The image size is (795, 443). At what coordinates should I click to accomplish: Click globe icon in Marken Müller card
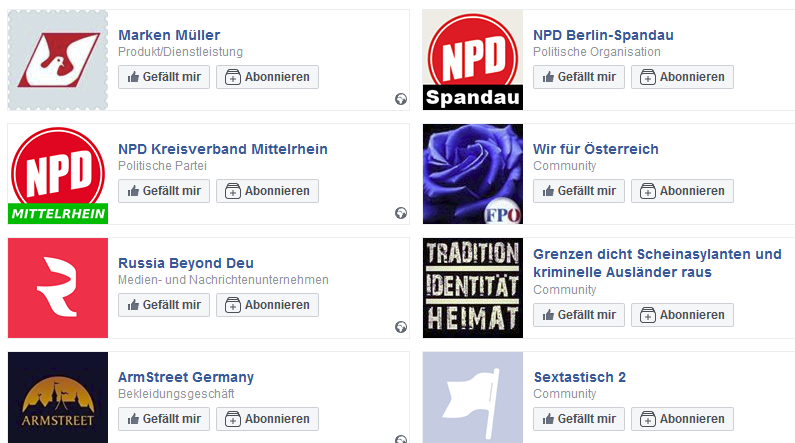click(x=401, y=98)
